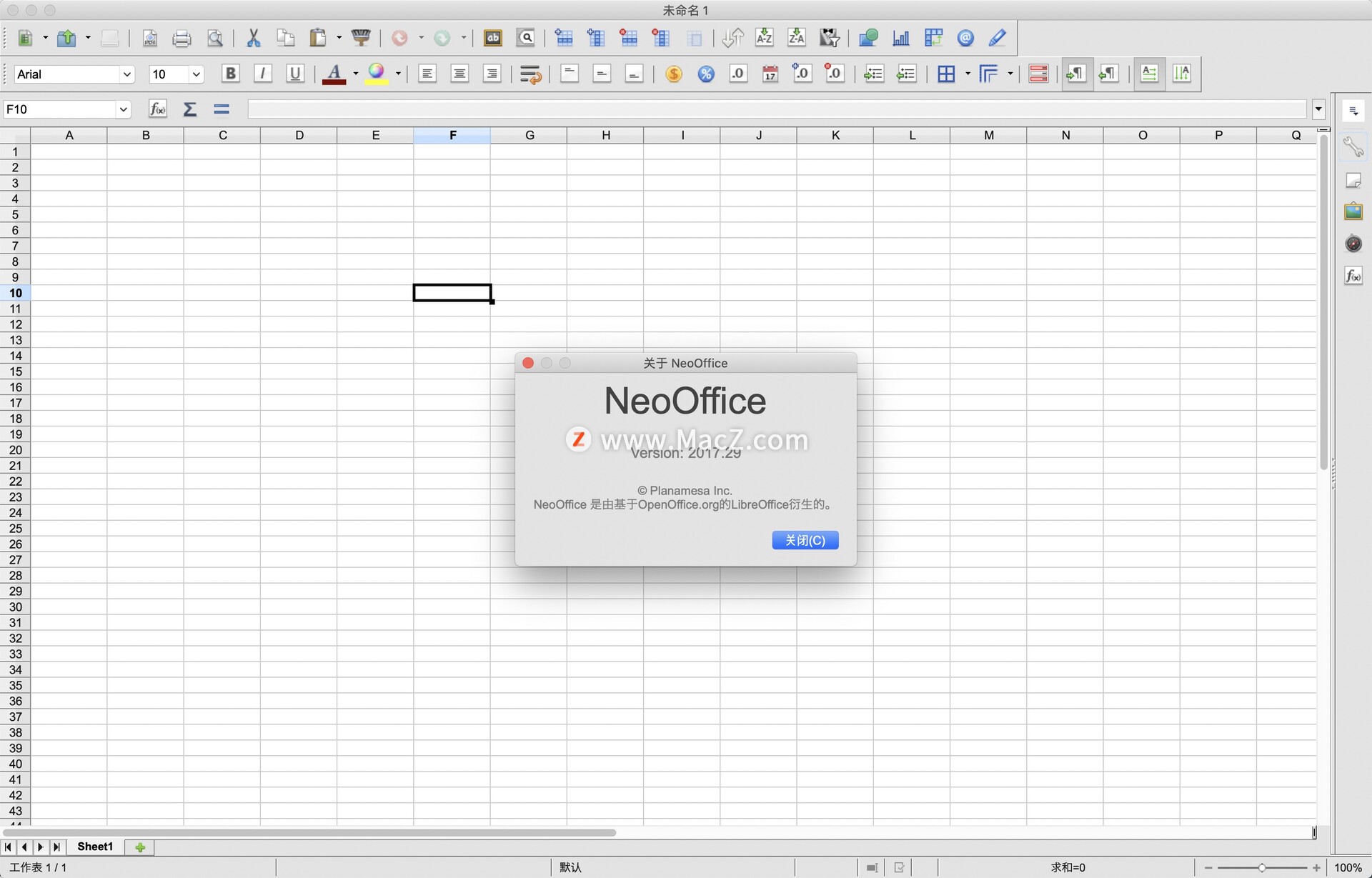Click column F header
The image size is (1372, 878).
point(452,135)
